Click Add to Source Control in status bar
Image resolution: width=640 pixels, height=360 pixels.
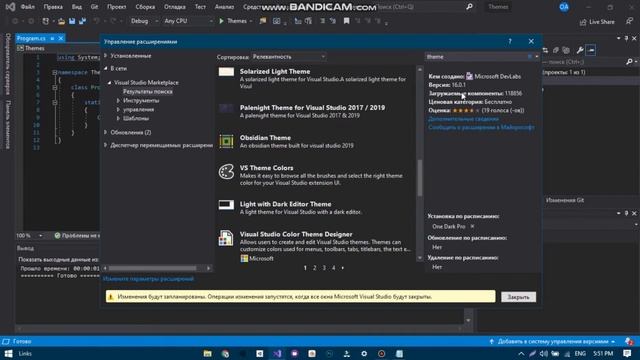tap(552, 342)
